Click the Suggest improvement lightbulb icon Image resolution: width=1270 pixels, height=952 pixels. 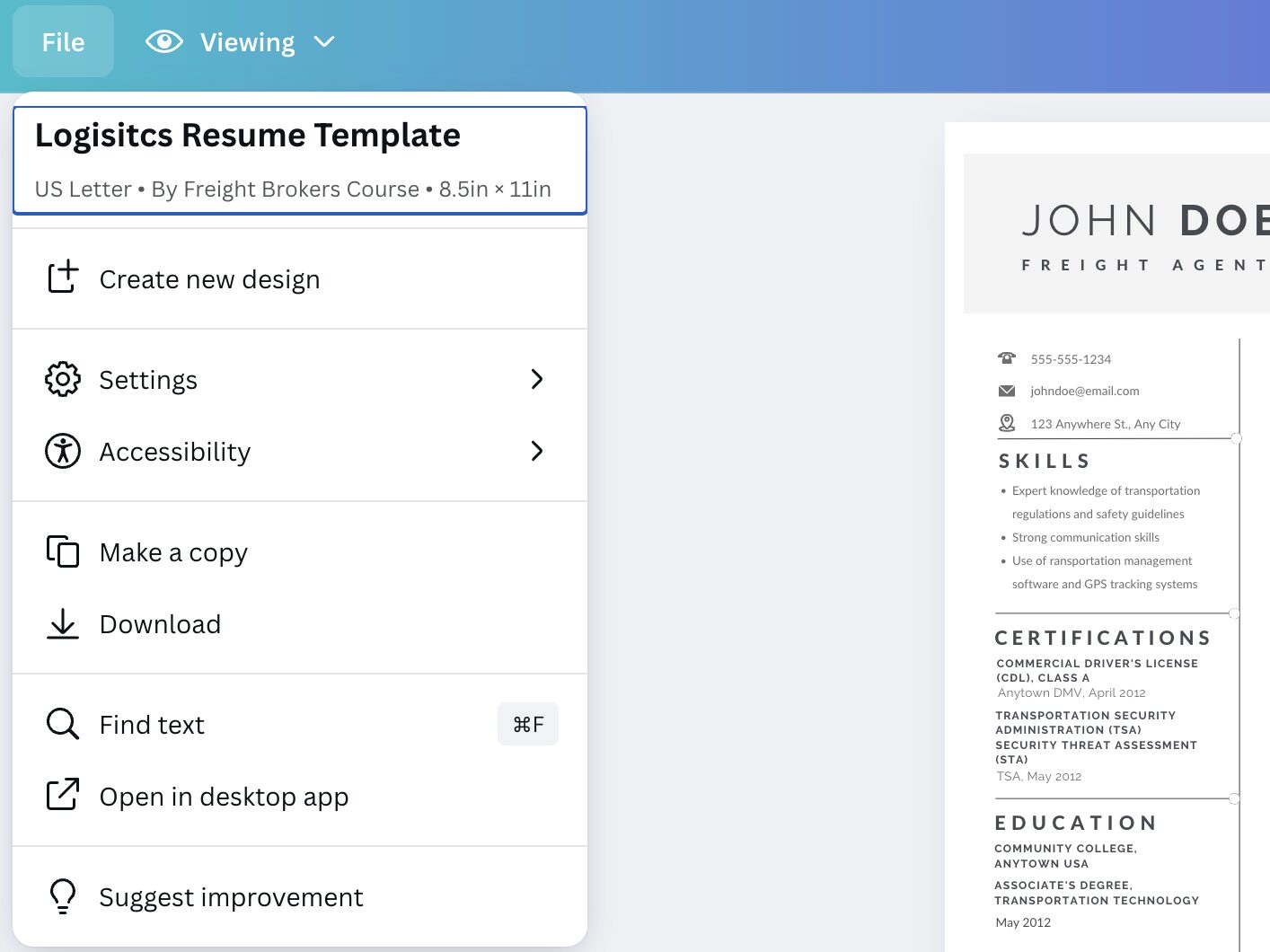[63, 896]
